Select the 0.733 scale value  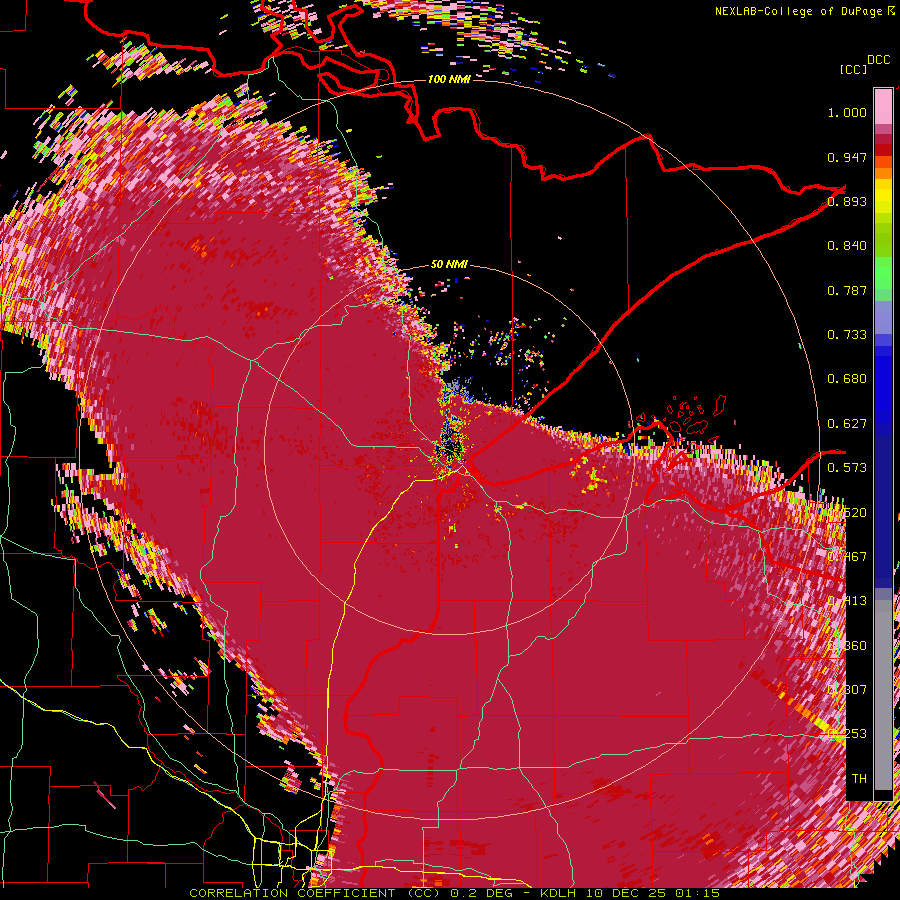[x=847, y=335]
